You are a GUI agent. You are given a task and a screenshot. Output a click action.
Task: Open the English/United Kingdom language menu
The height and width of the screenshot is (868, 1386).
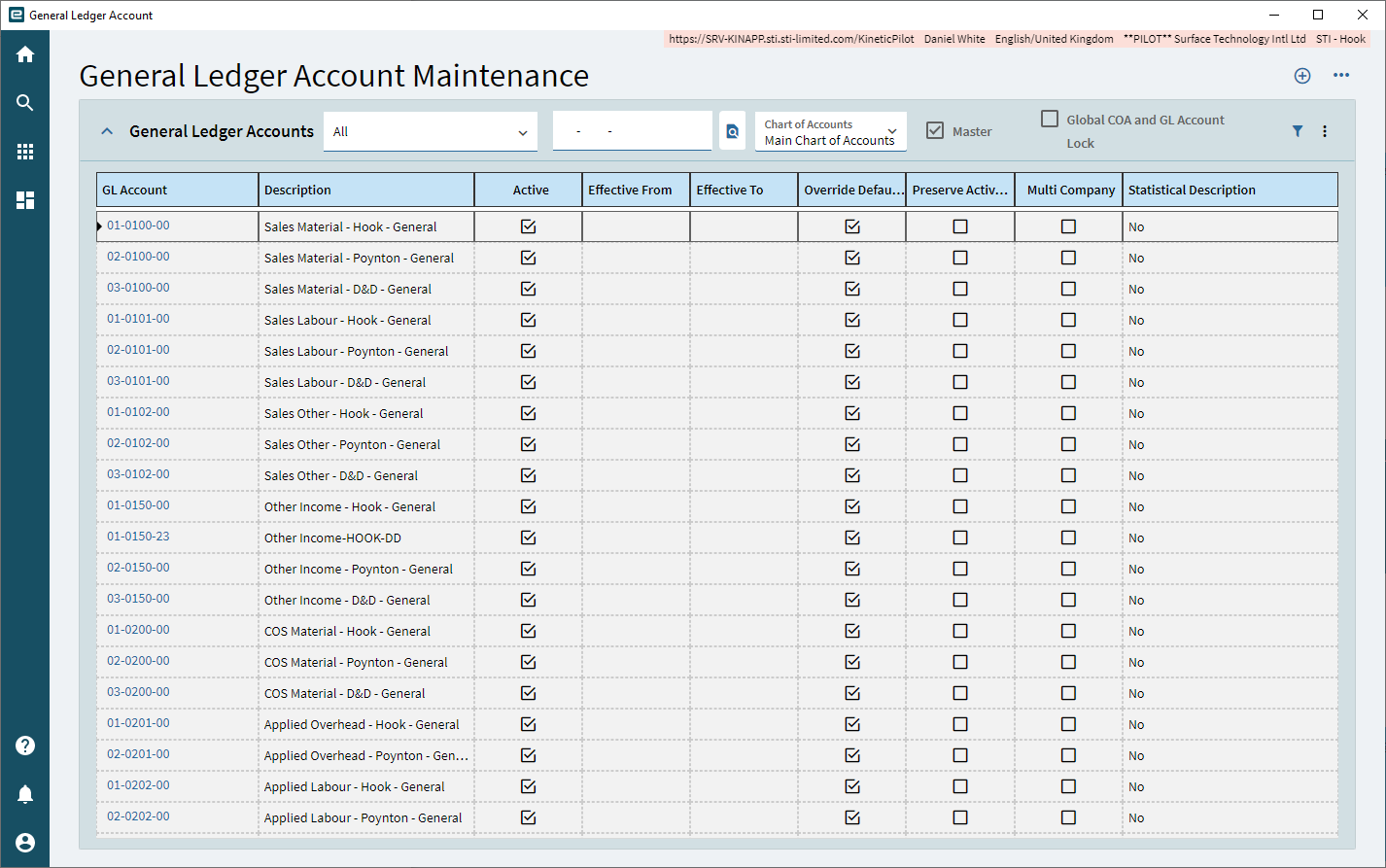point(1054,39)
